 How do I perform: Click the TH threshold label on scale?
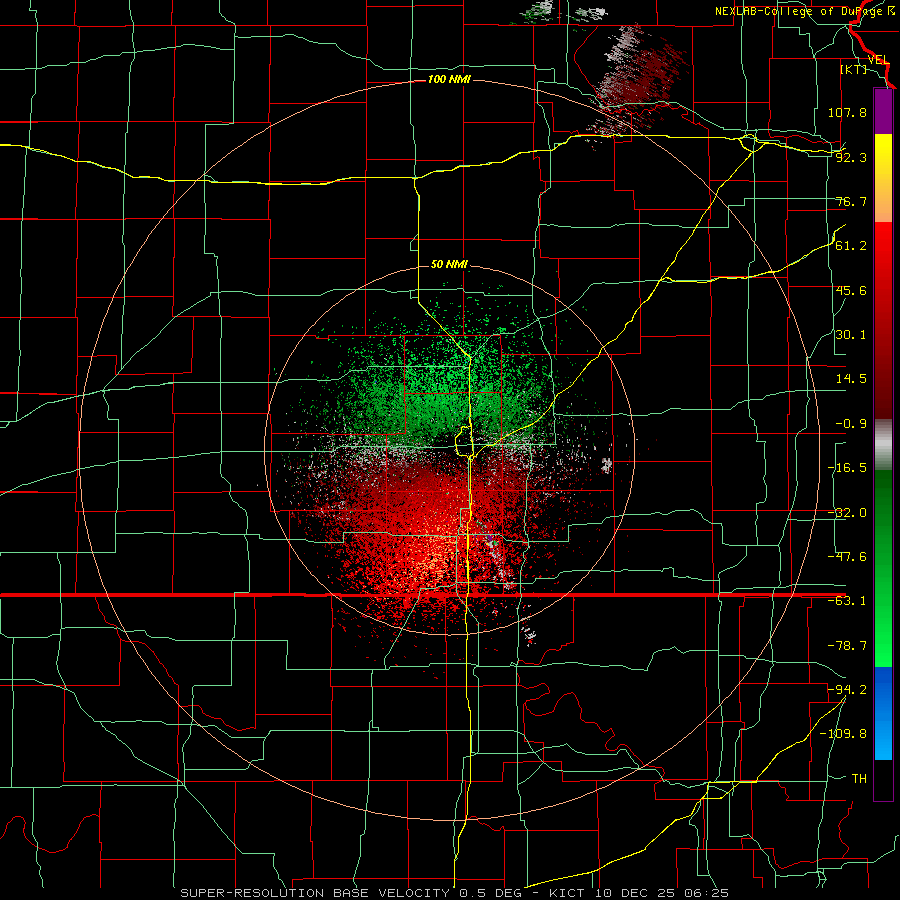pyautogui.click(x=859, y=779)
